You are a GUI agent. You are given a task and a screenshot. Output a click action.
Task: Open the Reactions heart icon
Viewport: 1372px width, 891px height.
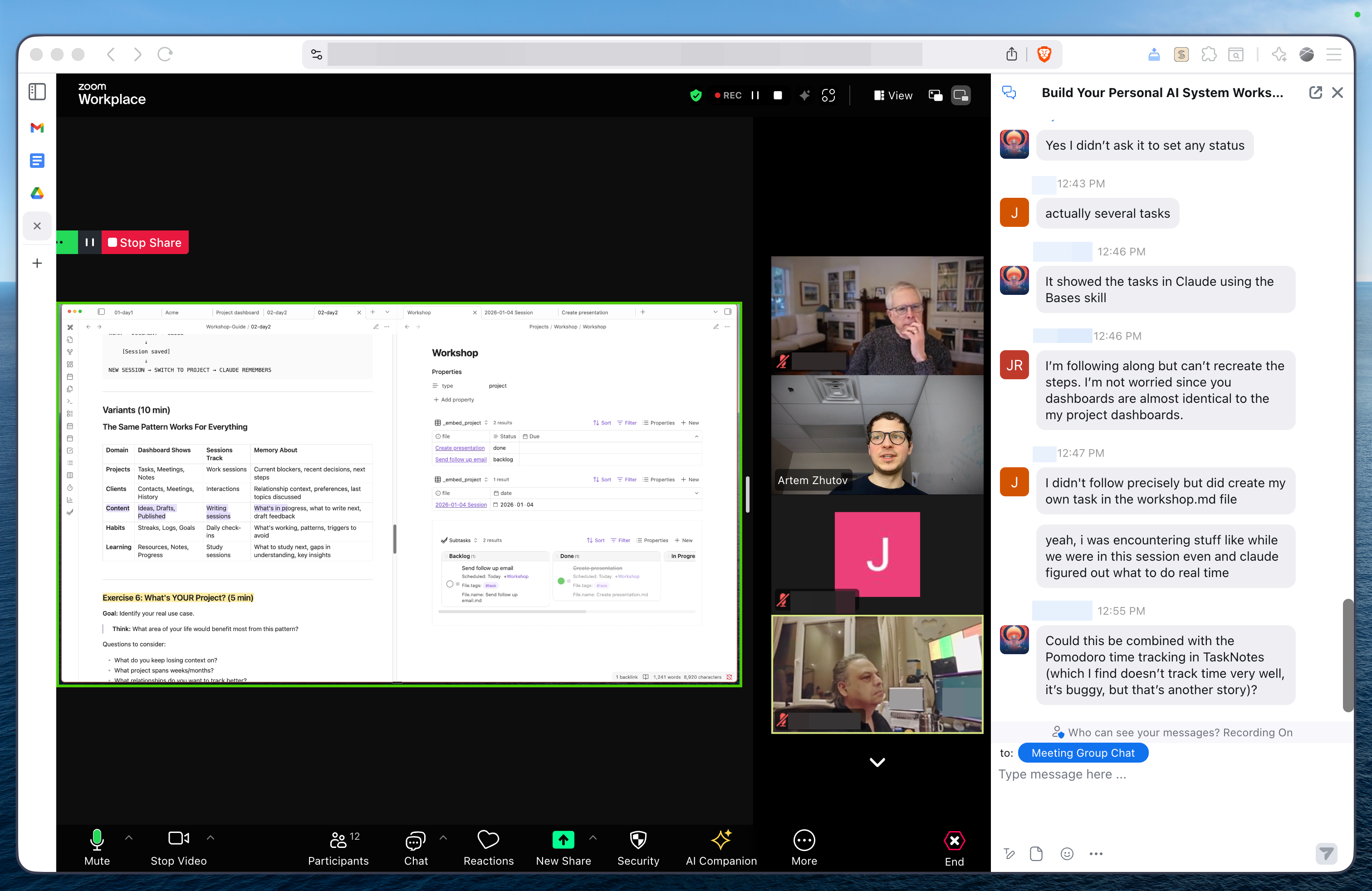click(x=488, y=840)
